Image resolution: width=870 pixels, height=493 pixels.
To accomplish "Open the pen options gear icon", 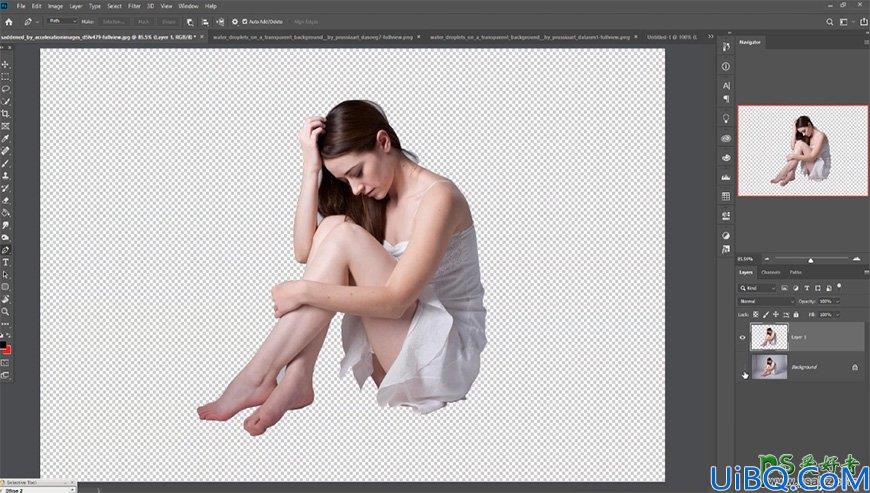I will pos(235,22).
